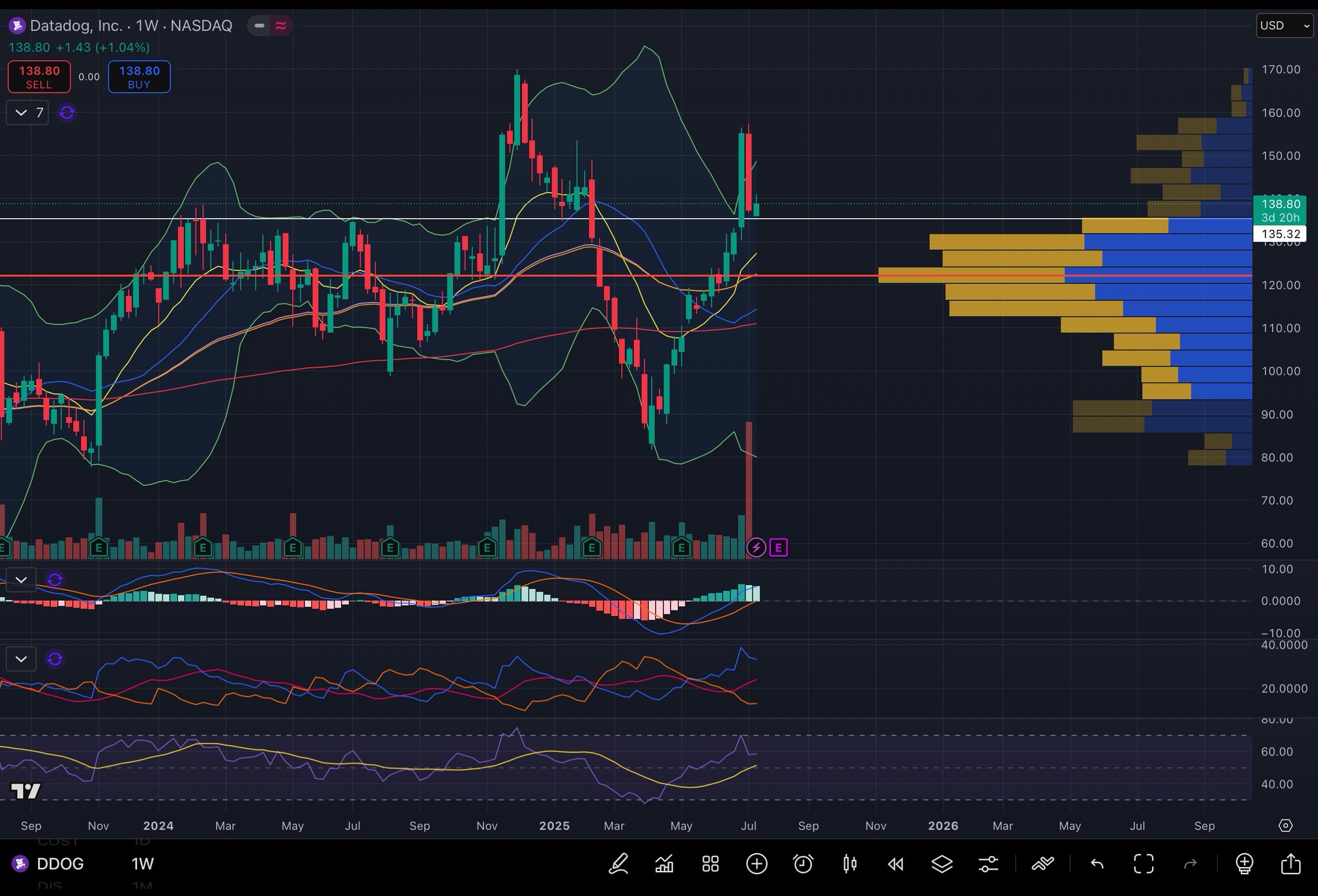Open the USD currency dropdown
Viewport: 1318px width, 896px height.
point(1284,26)
